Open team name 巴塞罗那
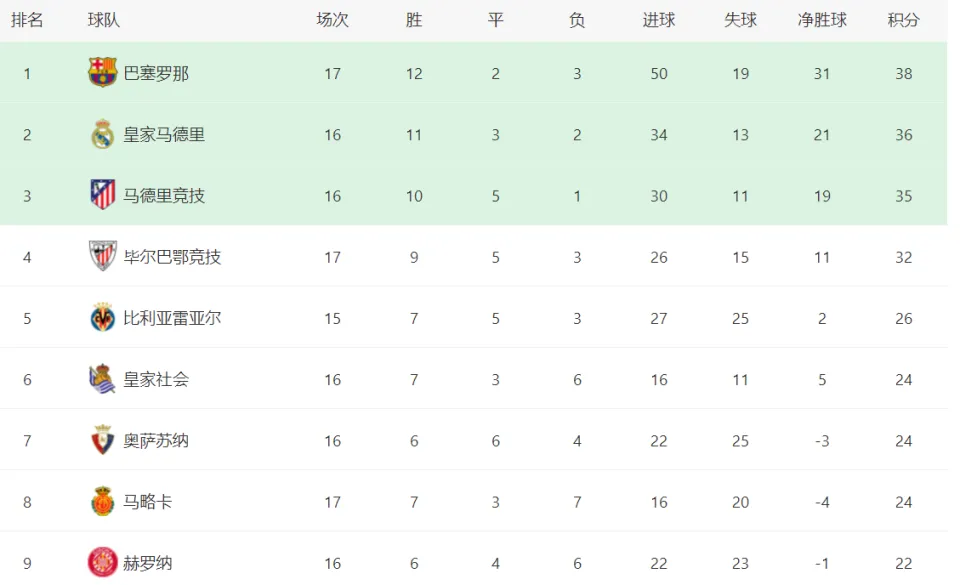960x585 pixels. coord(156,73)
